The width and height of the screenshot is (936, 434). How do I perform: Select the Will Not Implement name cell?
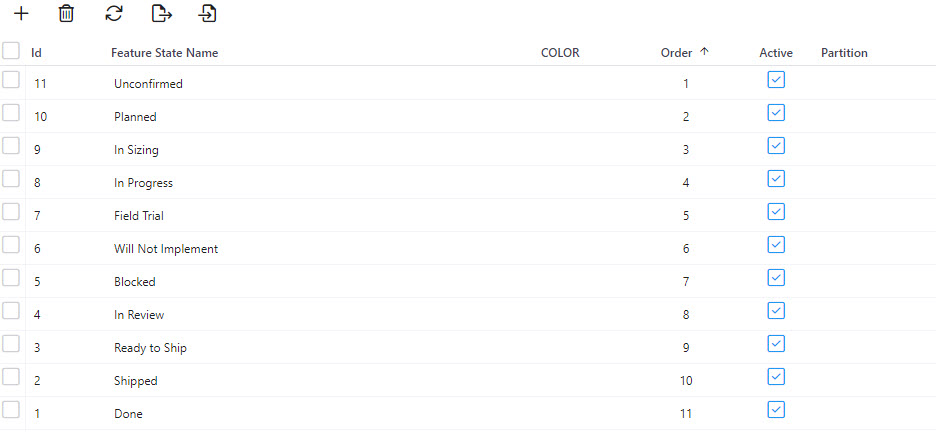coord(166,249)
